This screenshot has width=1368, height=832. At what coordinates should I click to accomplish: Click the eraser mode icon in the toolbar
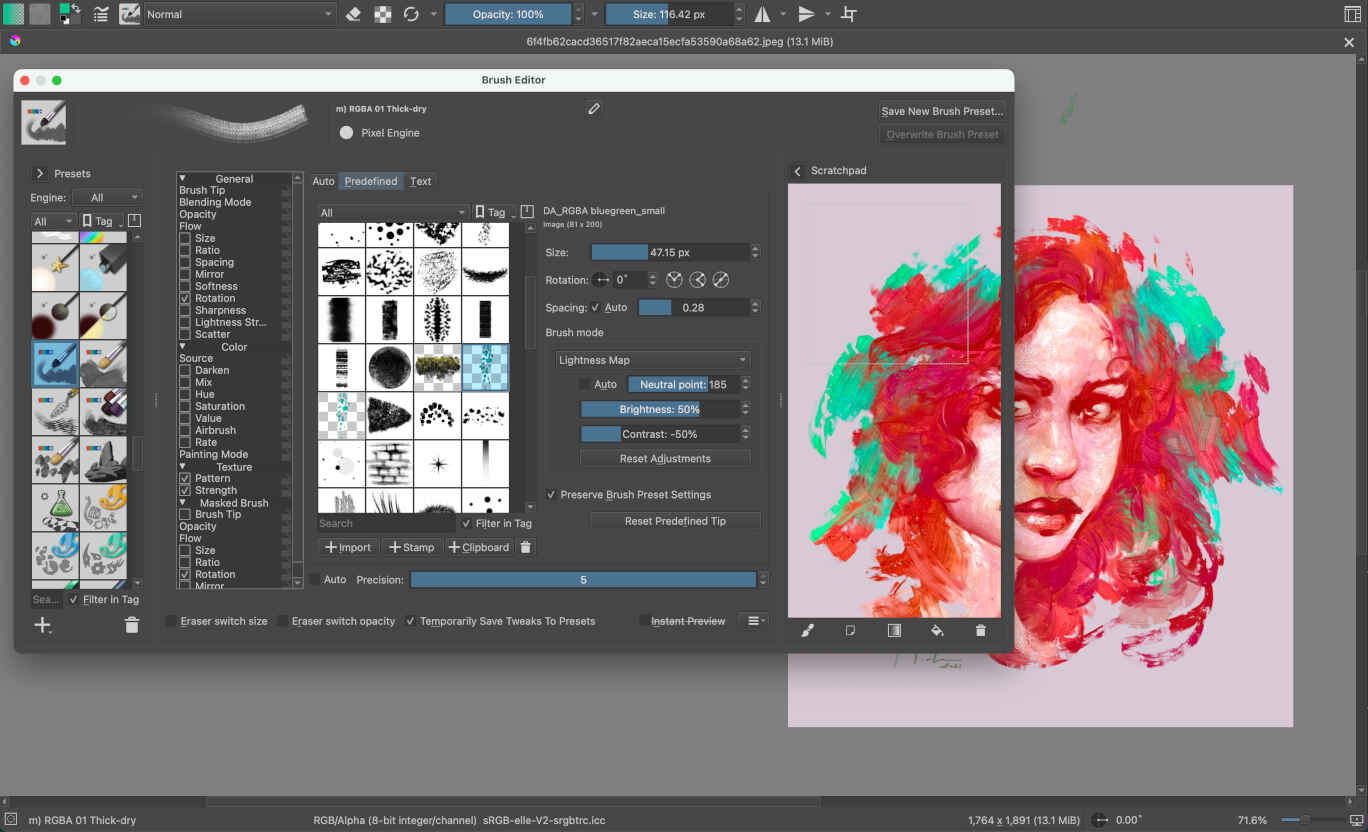tap(354, 14)
